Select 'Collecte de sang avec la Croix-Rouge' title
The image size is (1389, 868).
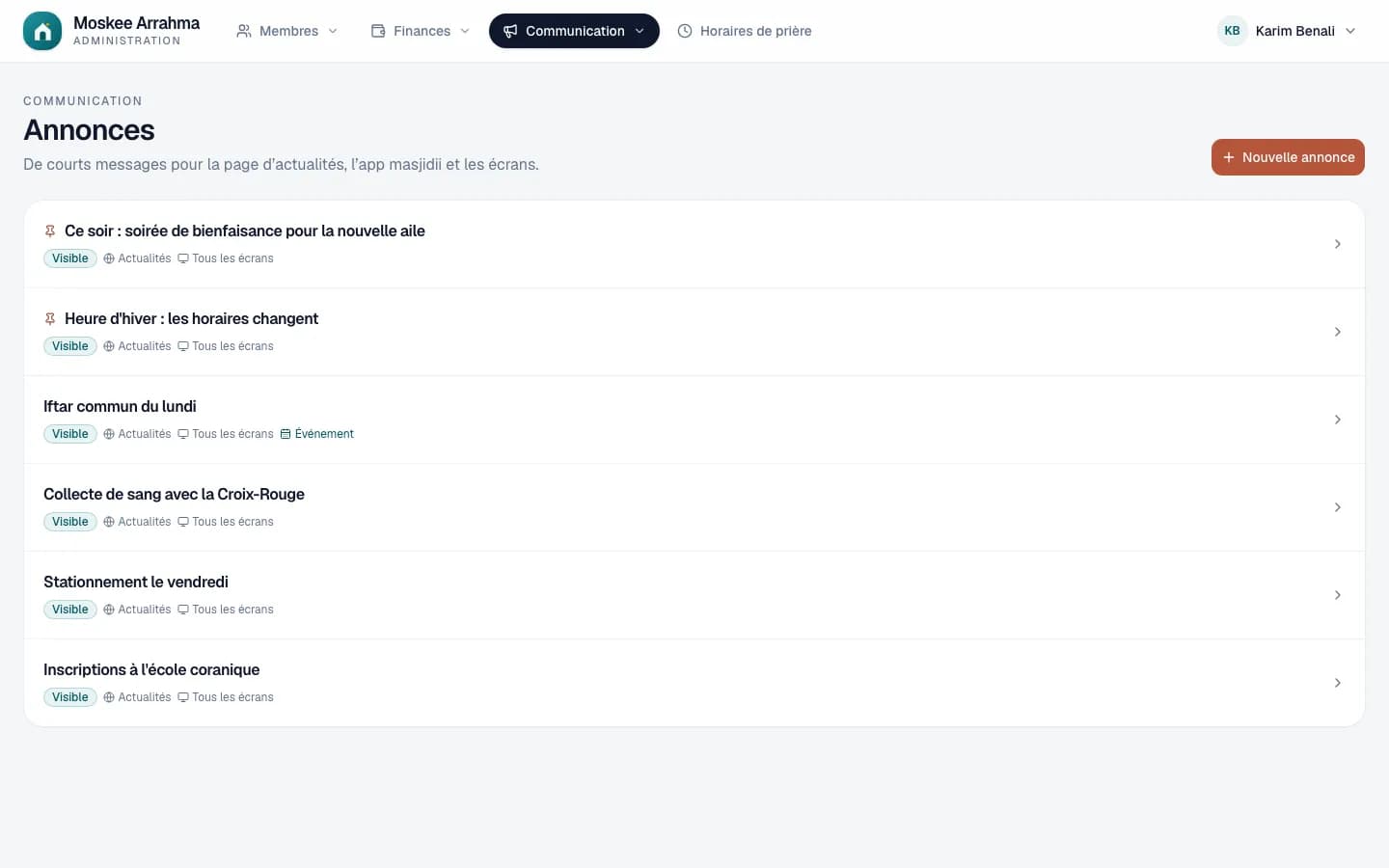point(174,494)
